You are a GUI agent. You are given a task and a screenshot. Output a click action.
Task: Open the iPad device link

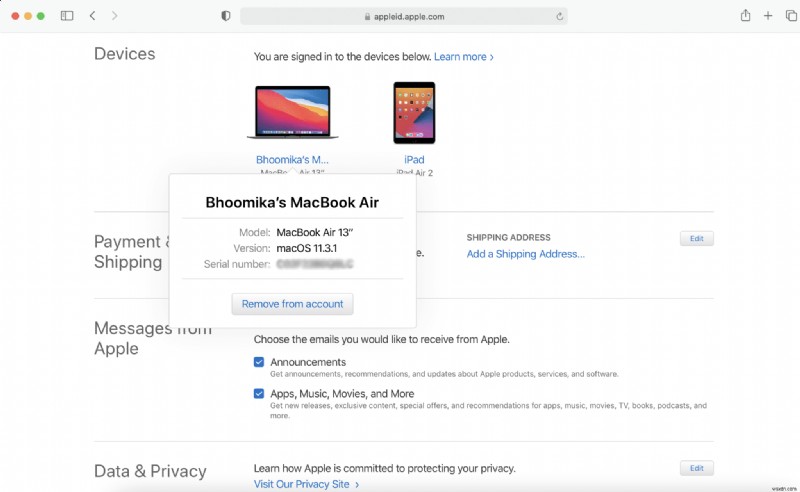414,160
